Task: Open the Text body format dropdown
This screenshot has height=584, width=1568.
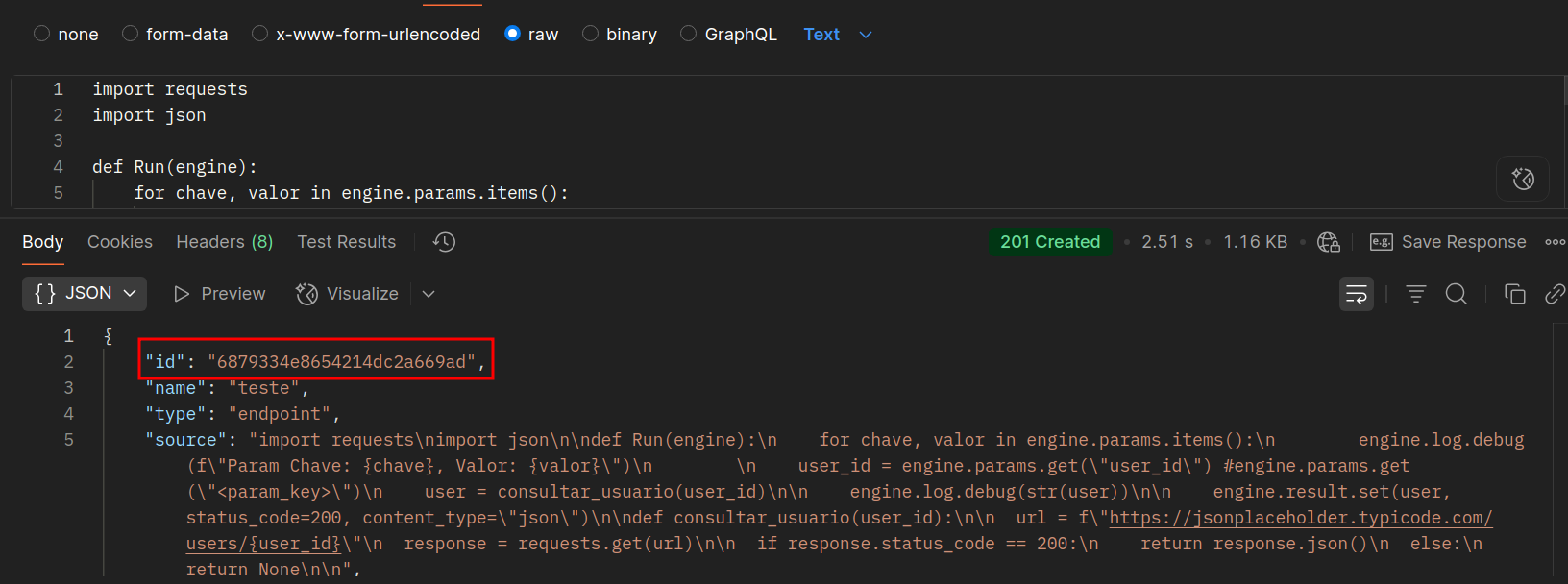Action: pos(838,35)
